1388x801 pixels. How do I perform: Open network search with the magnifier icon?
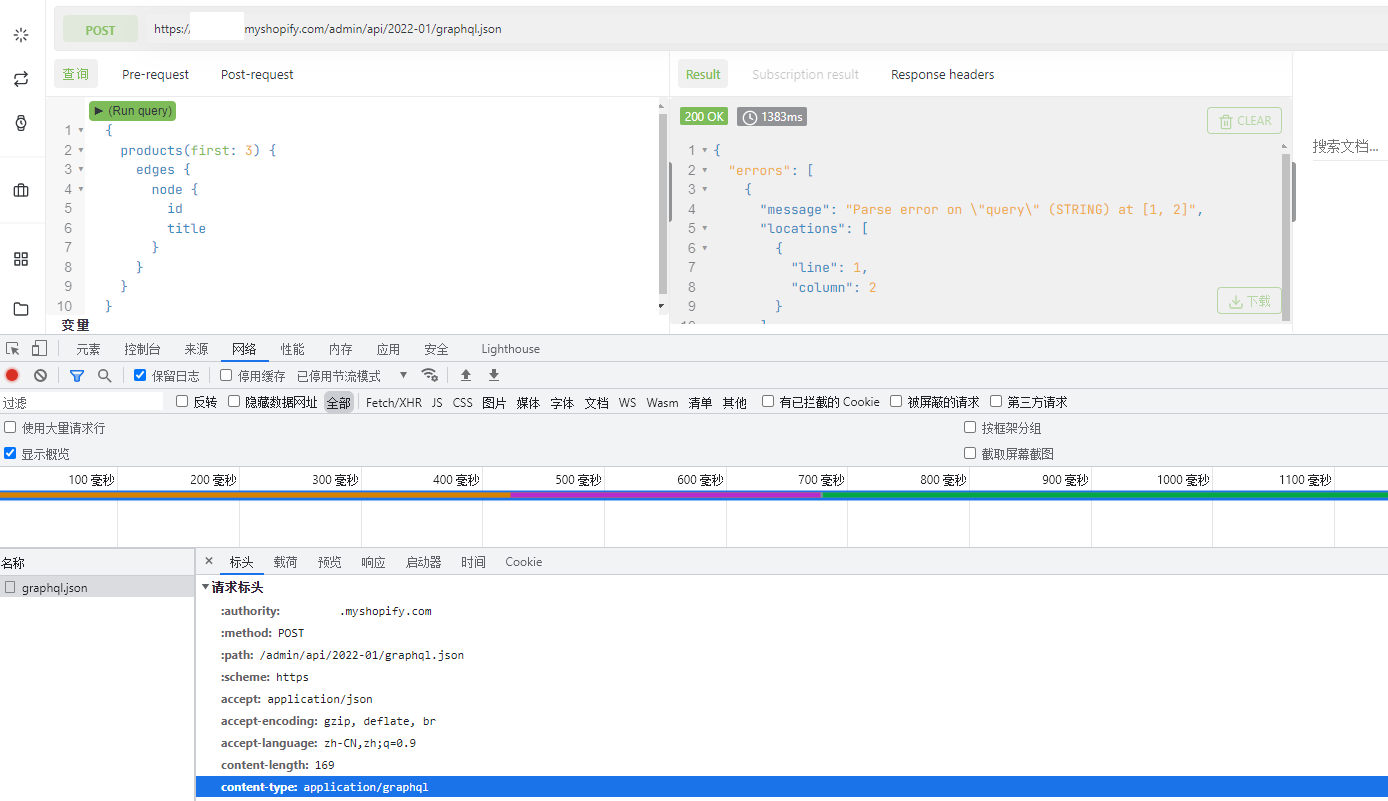pyautogui.click(x=104, y=375)
